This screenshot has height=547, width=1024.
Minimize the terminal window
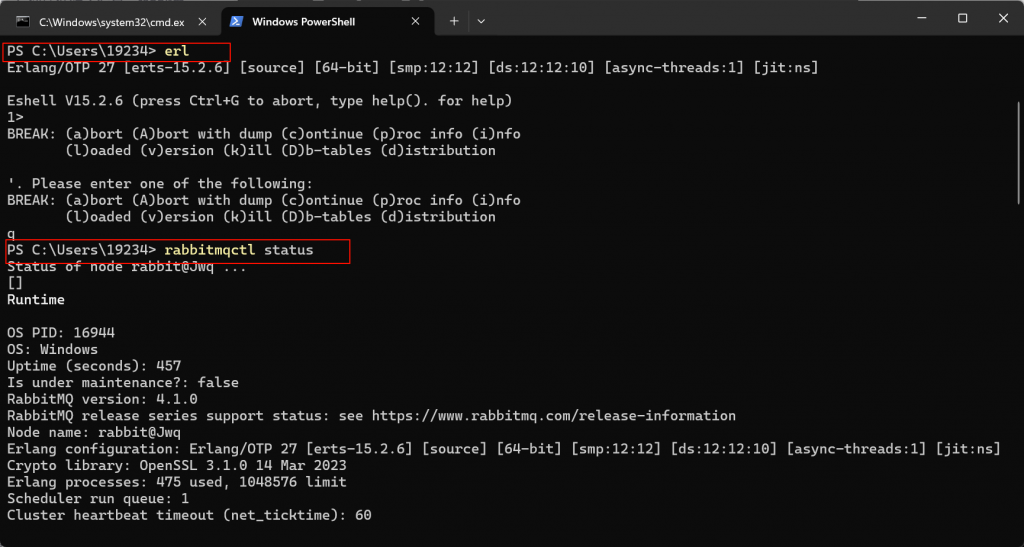coord(921,19)
